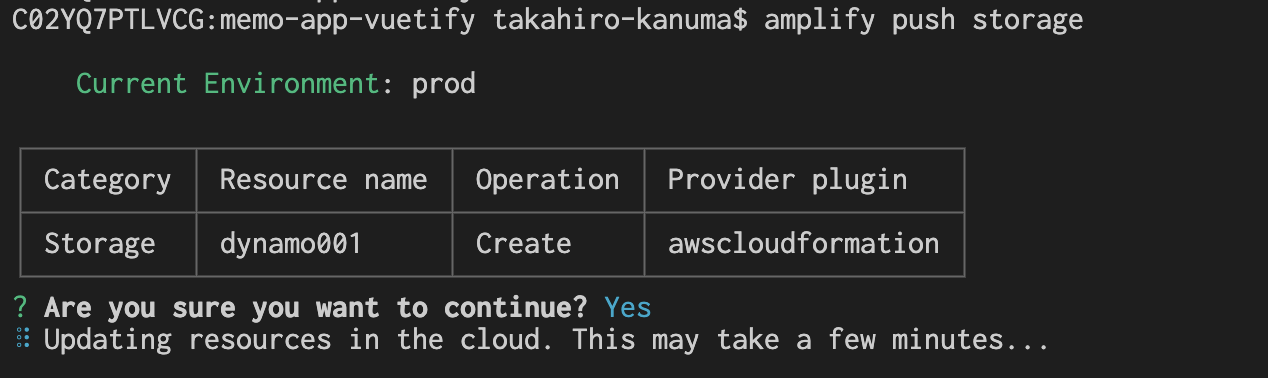Screen dimensions: 1268x378
Task: Select the Storage category cell
Action: (108, 244)
